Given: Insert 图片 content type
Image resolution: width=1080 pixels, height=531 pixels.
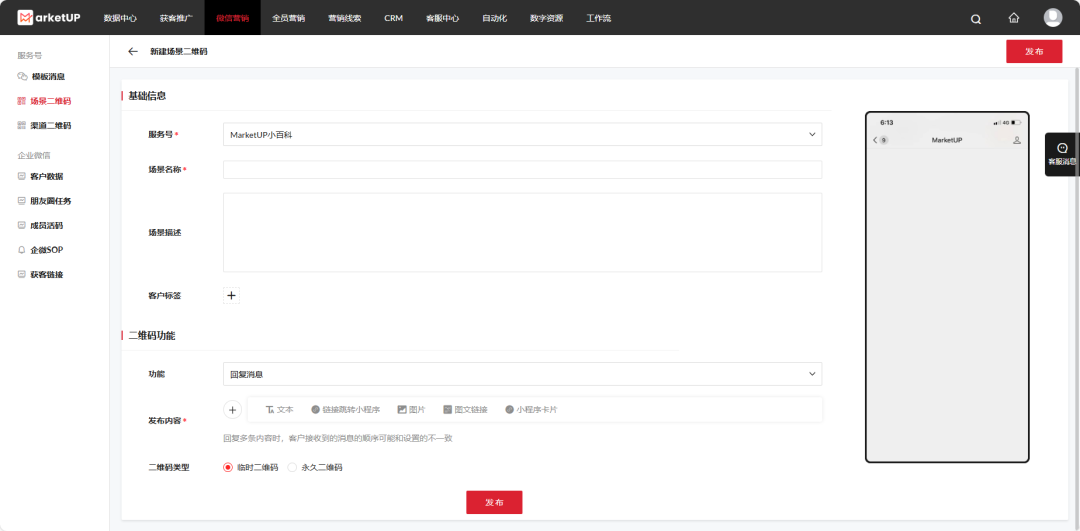Looking at the screenshot, I should point(411,410).
